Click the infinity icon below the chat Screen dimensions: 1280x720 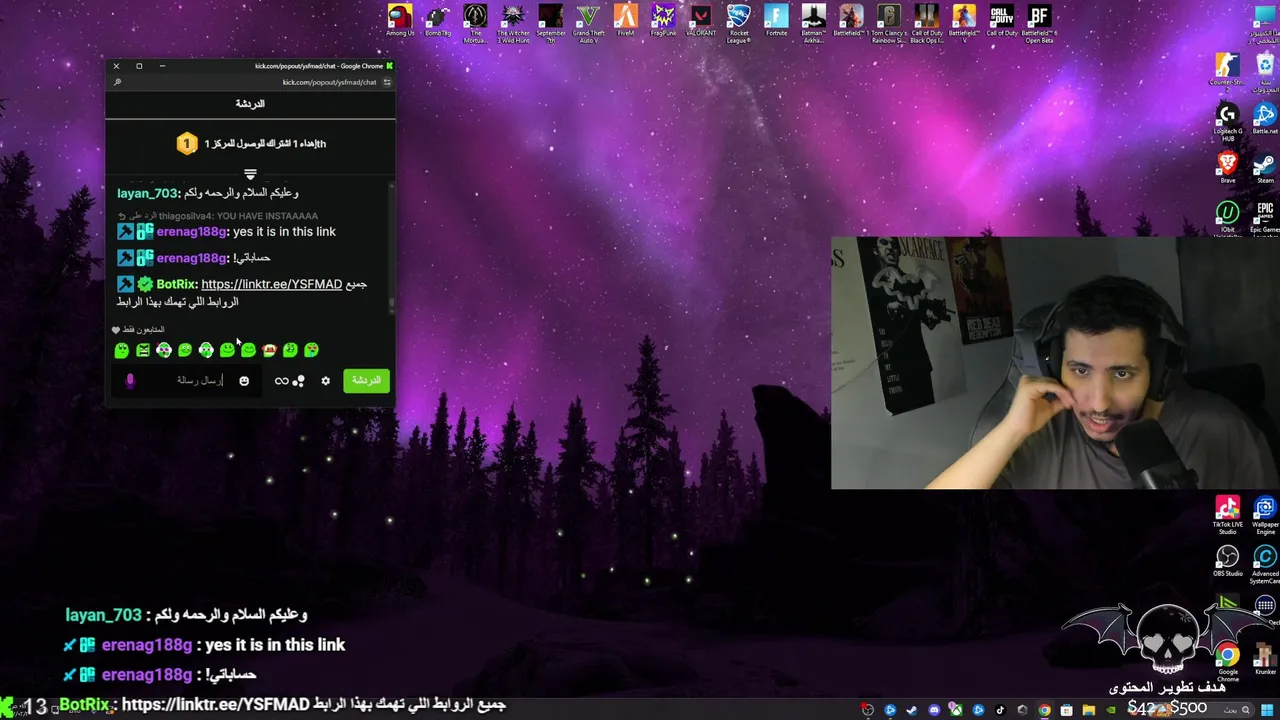(281, 380)
